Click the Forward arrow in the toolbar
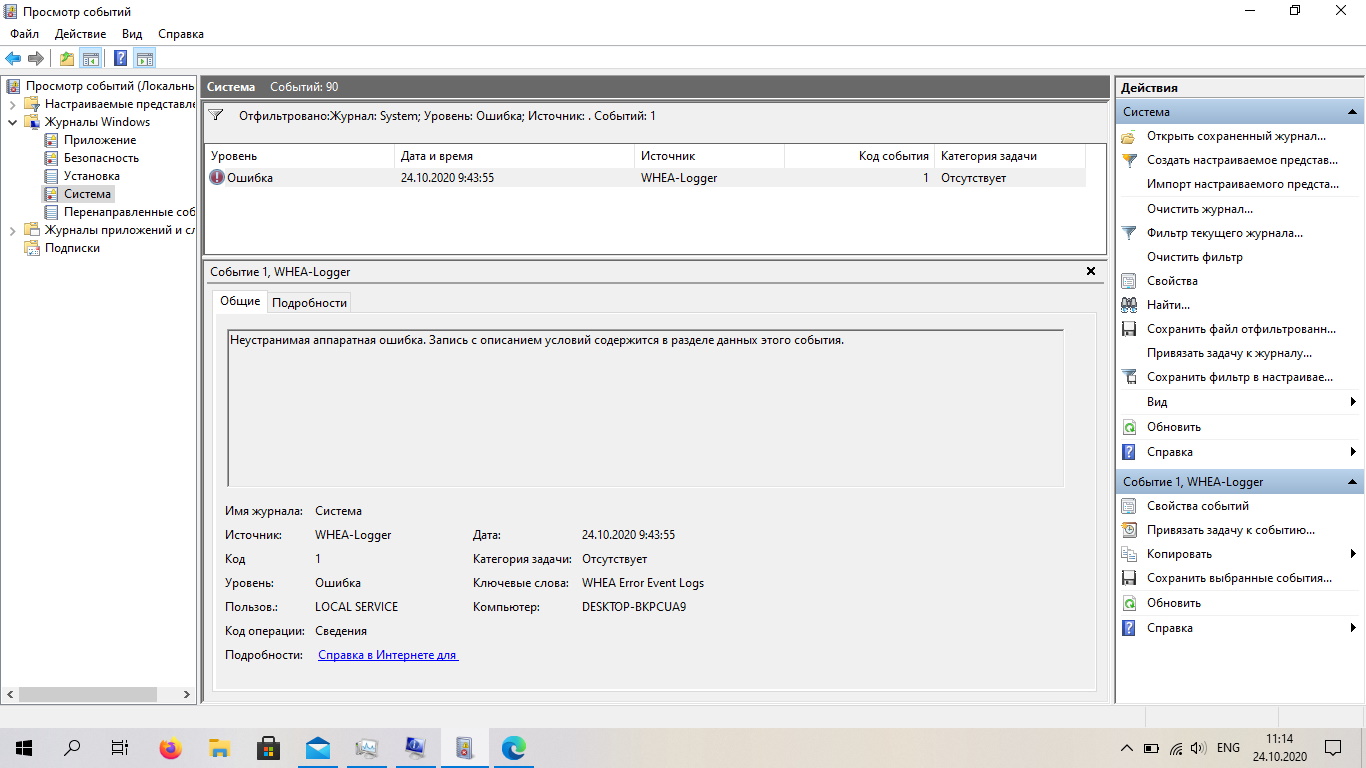This screenshot has height=768, width=1366. [36, 58]
